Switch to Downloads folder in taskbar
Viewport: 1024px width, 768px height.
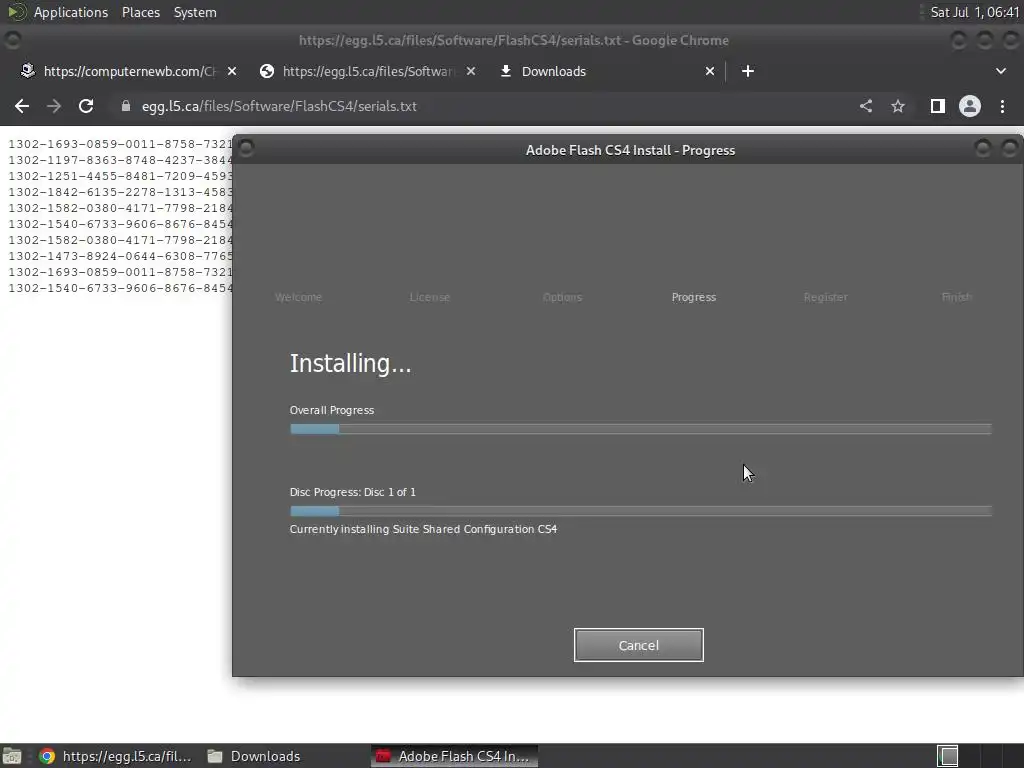pyautogui.click(x=254, y=756)
